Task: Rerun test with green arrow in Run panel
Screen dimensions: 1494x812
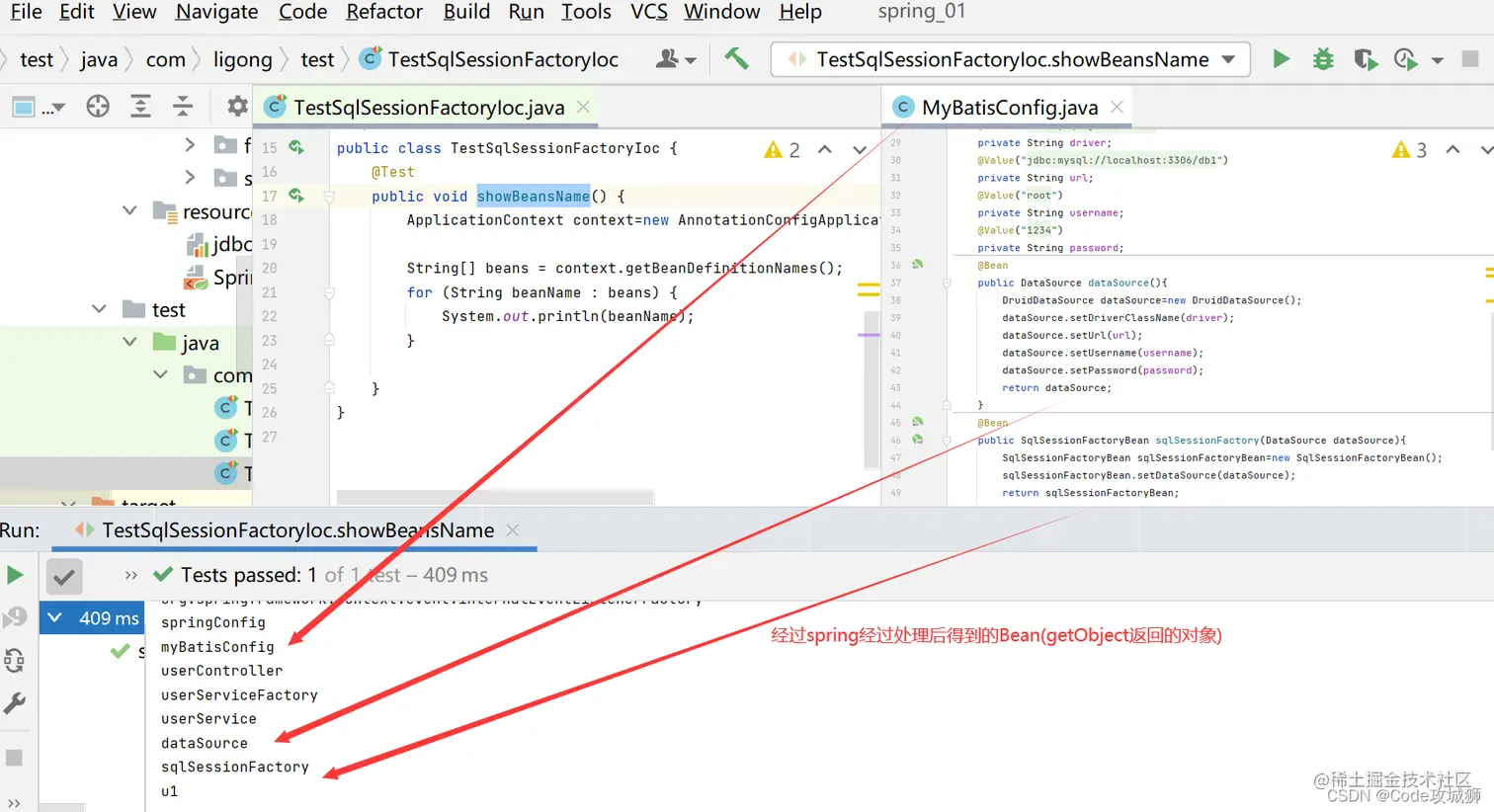Action: point(15,575)
